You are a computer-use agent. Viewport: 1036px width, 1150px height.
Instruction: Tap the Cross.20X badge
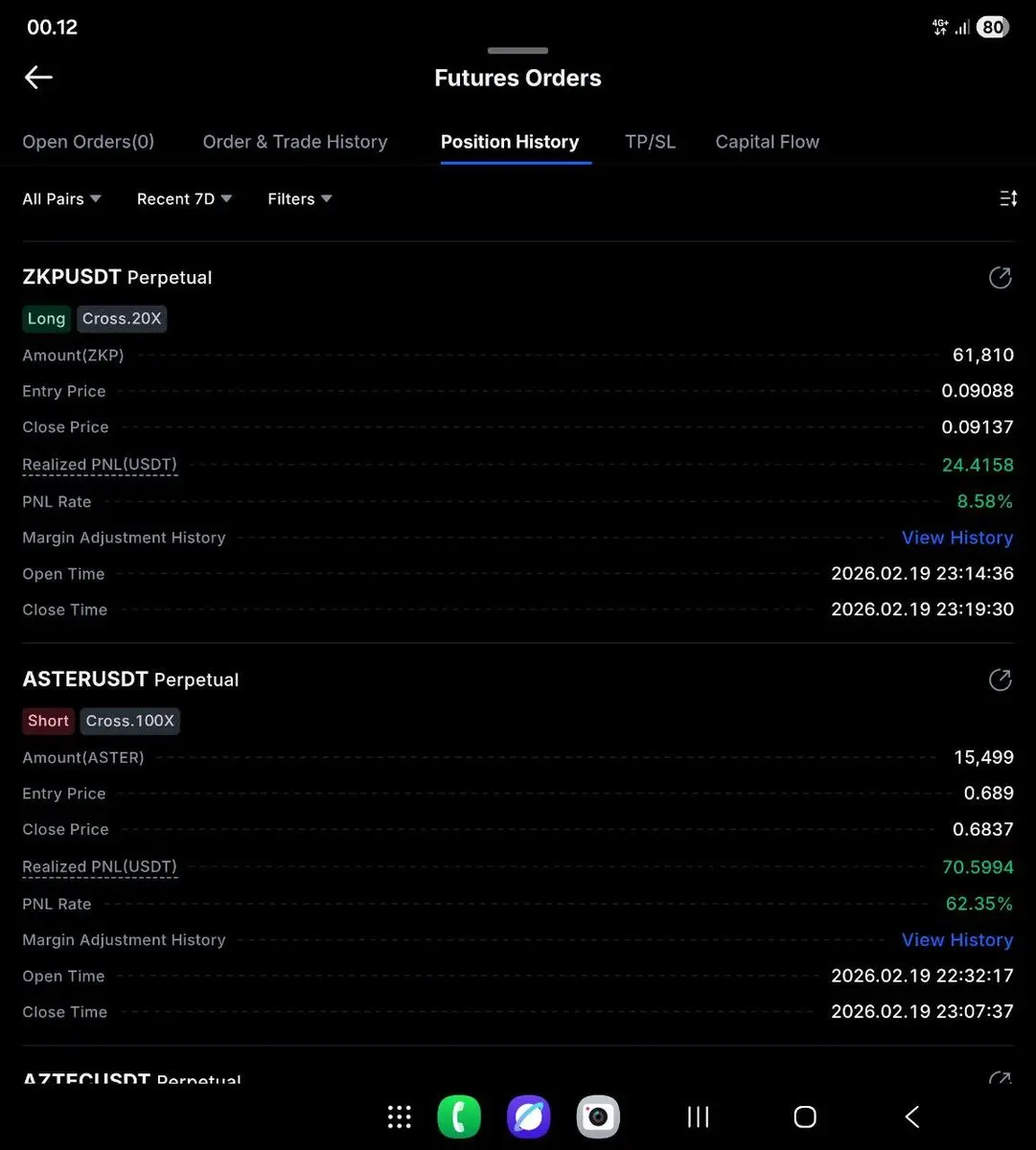click(x=122, y=319)
